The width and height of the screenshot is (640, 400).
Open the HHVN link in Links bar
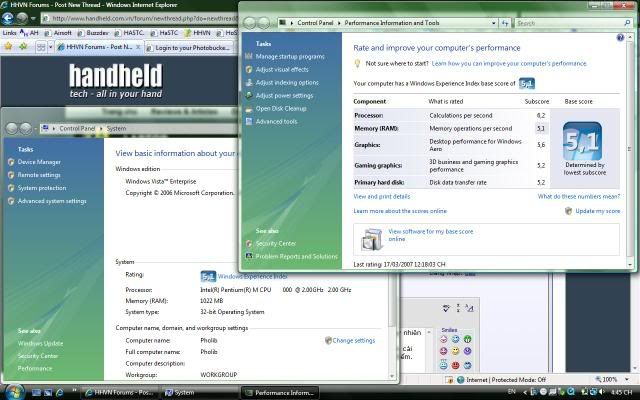point(197,33)
